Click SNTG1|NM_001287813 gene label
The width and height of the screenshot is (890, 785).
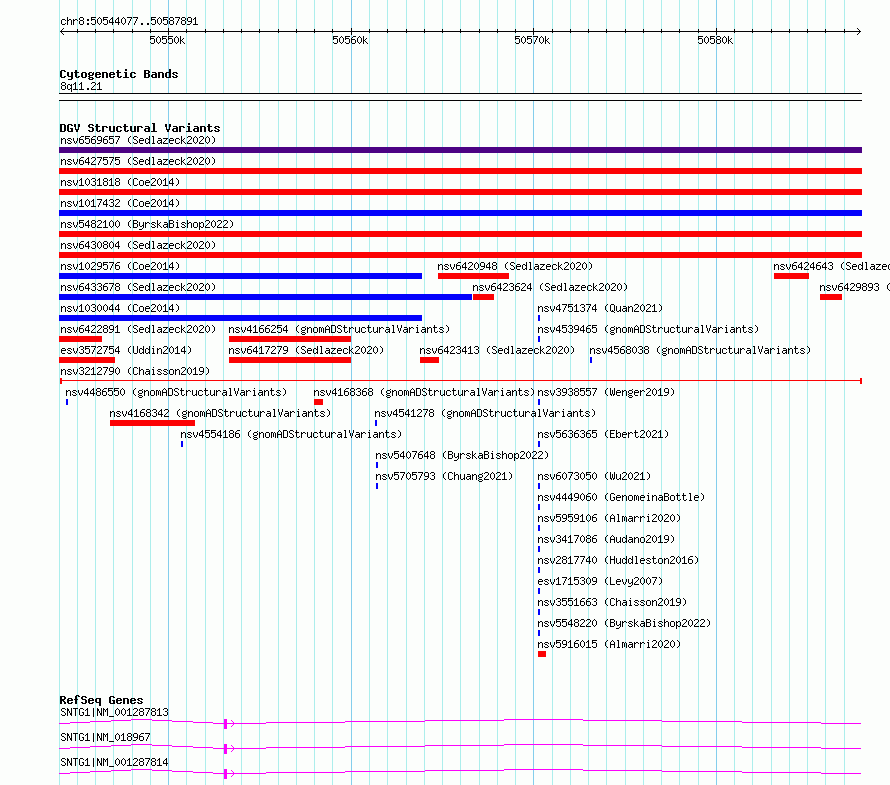point(114,712)
